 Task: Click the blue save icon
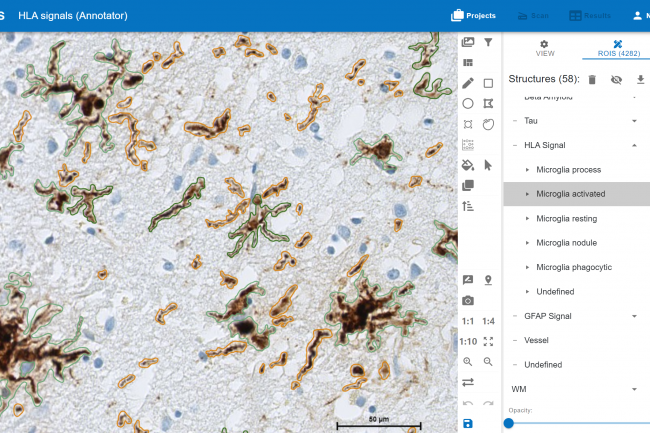click(x=468, y=424)
